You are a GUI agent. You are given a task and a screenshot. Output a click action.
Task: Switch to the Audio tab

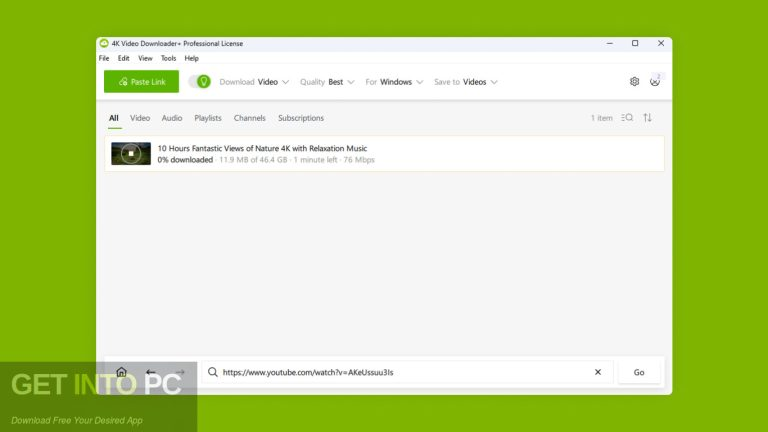coord(172,118)
